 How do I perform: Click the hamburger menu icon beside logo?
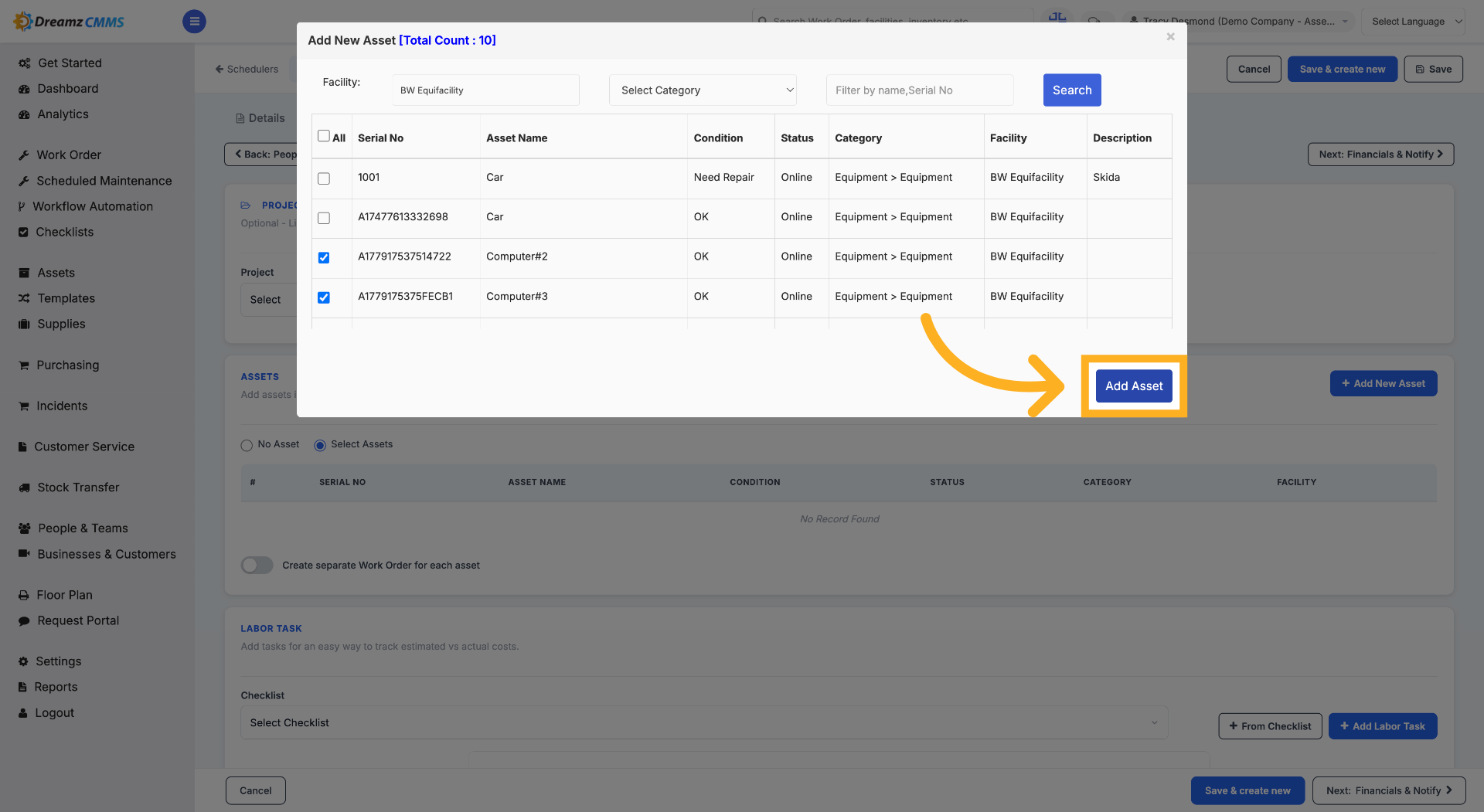tap(194, 22)
